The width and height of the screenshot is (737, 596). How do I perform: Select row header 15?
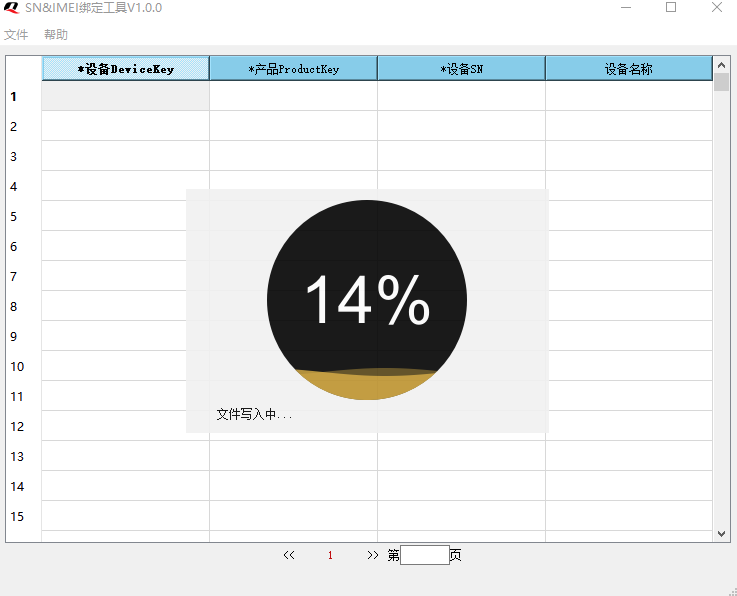pos(24,516)
